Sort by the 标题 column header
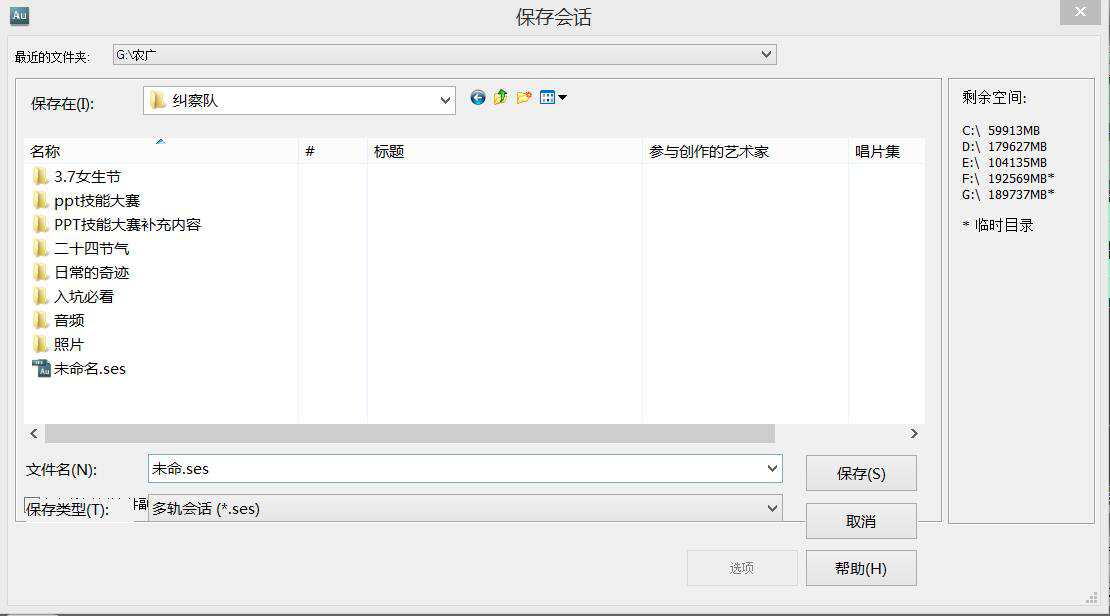 [x=389, y=151]
